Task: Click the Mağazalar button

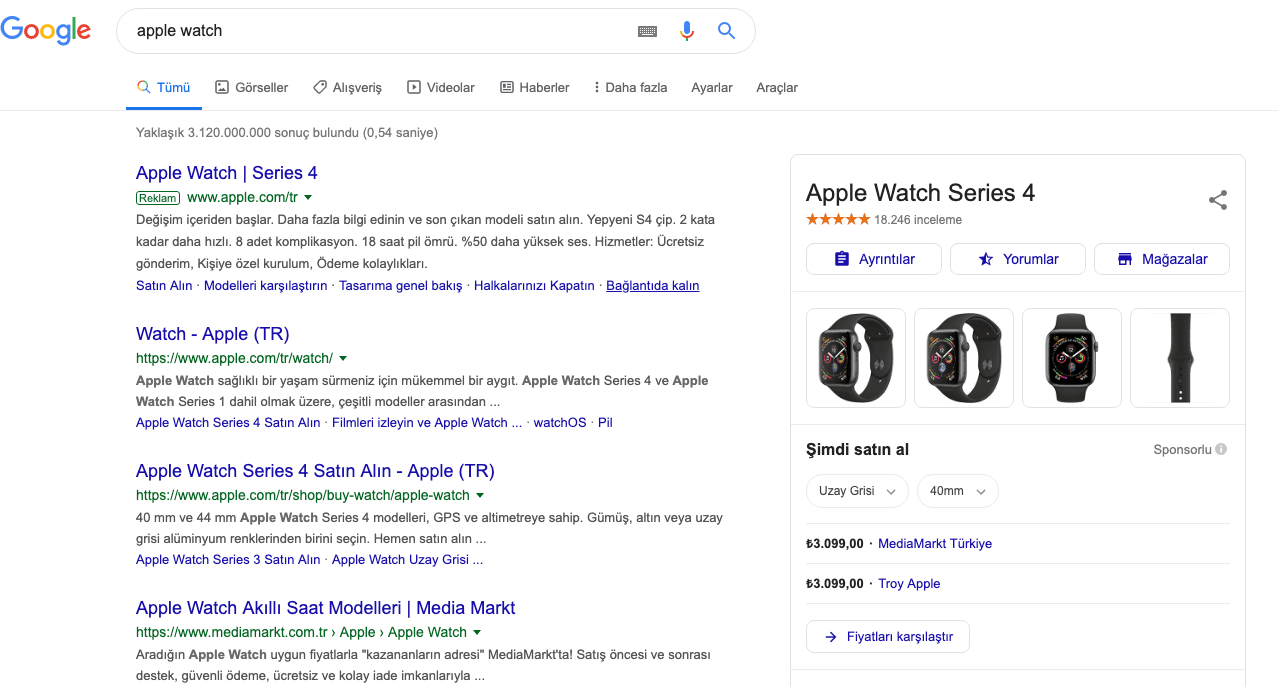Action: (1162, 259)
